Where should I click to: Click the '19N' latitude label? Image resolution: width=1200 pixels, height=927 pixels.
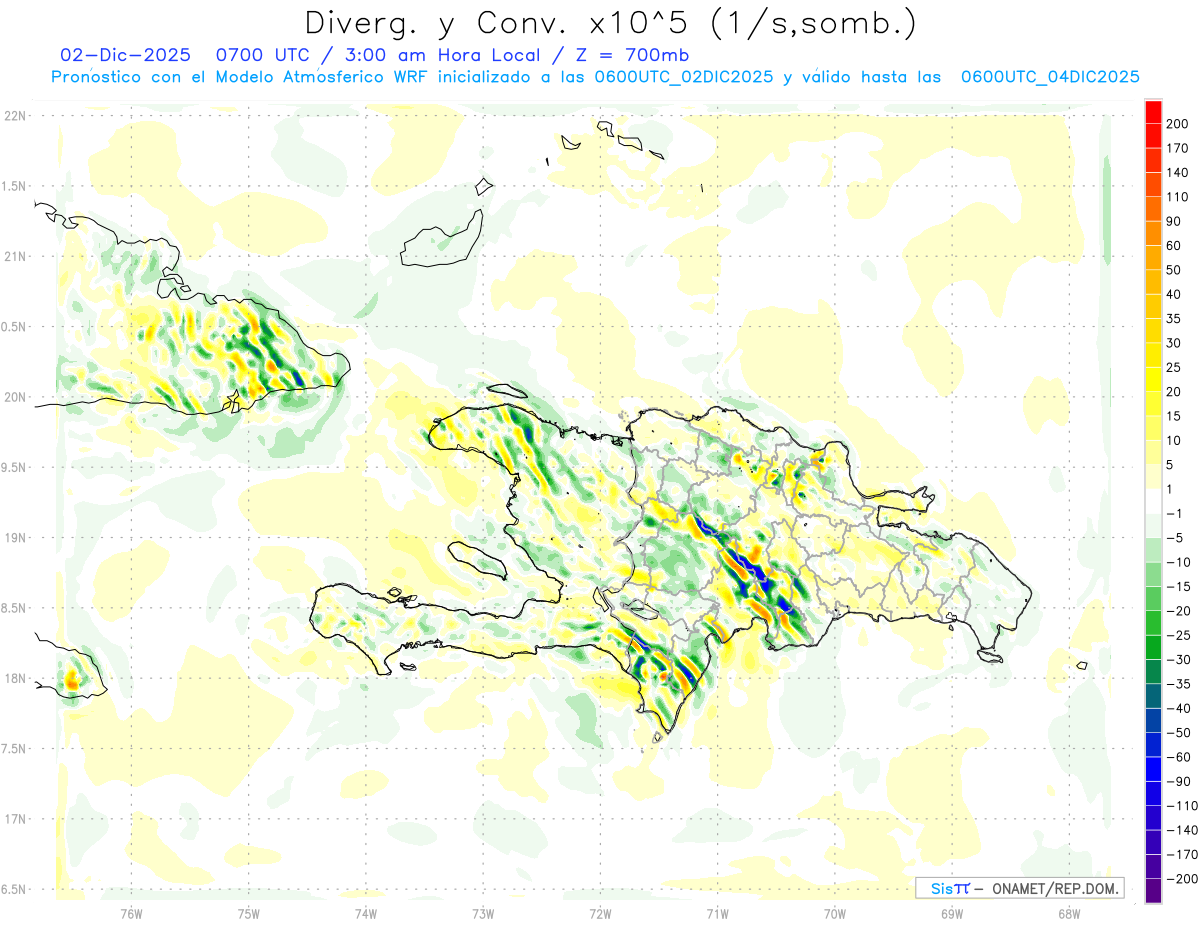click(15, 538)
